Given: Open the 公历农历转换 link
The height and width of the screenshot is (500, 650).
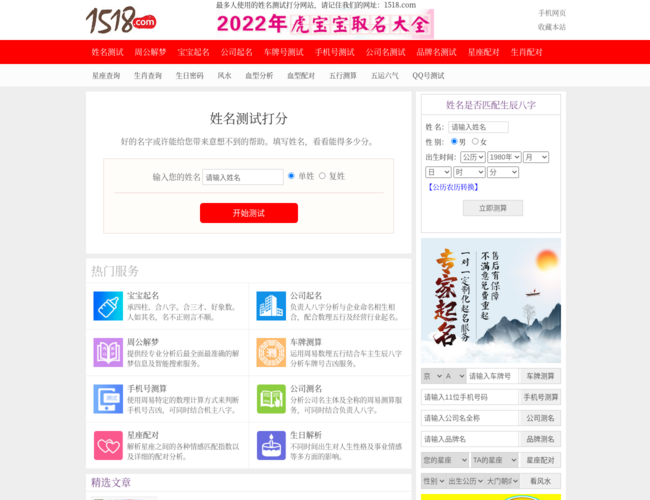Looking at the screenshot, I should tap(453, 187).
